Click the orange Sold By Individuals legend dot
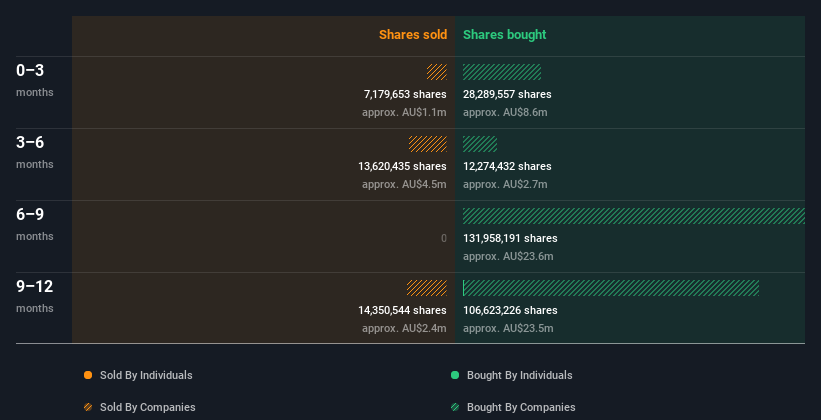 (88, 375)
